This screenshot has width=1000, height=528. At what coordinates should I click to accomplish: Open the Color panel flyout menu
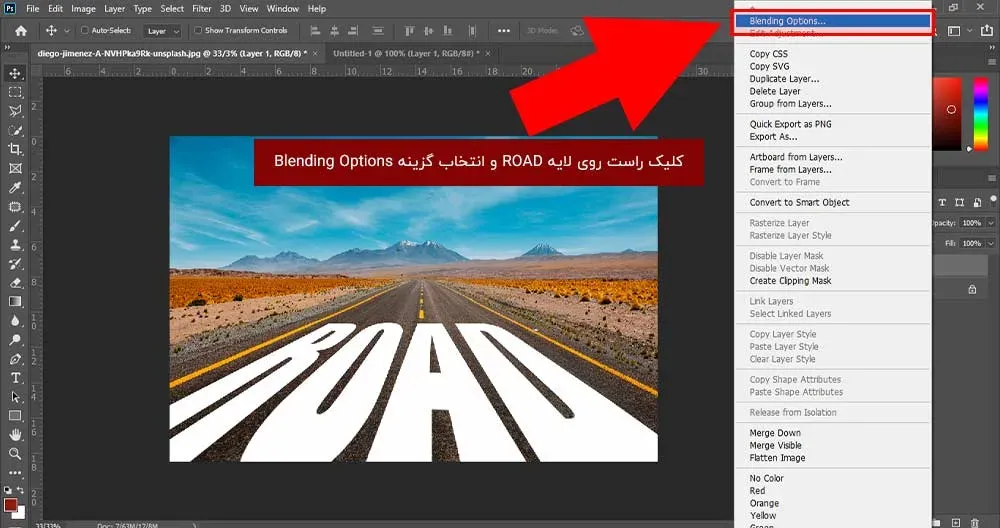pos(992,62)
